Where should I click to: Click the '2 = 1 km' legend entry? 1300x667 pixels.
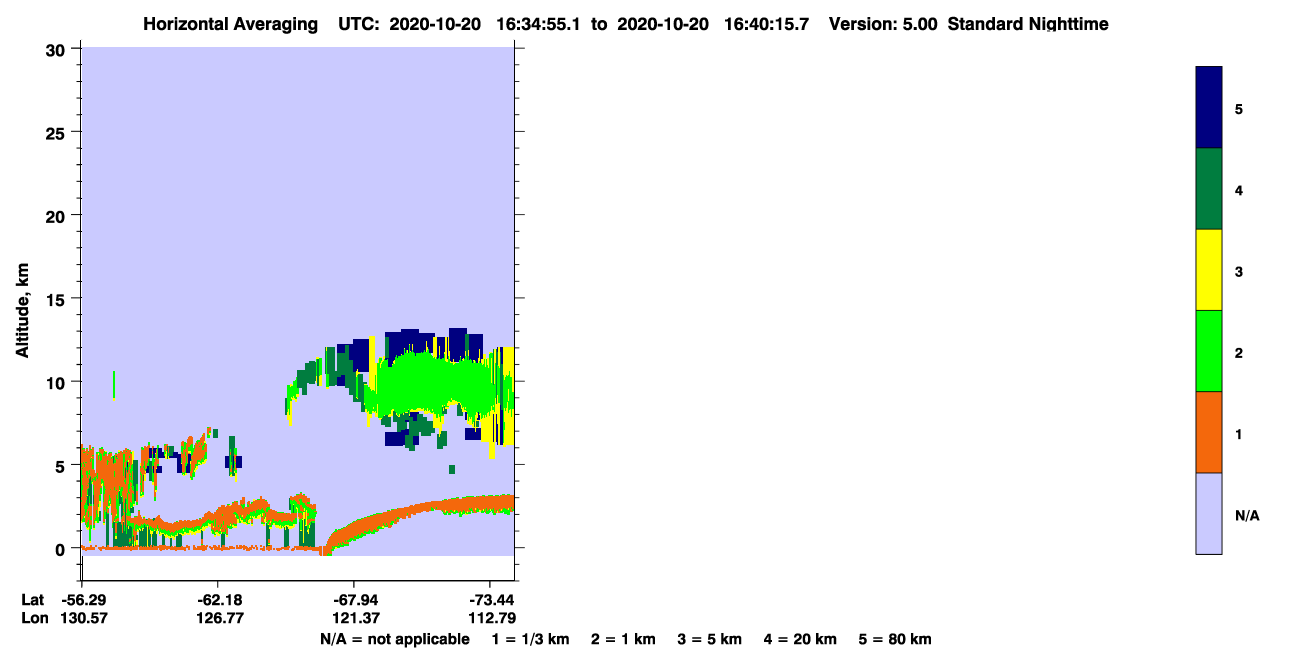(x=623, y=639)
